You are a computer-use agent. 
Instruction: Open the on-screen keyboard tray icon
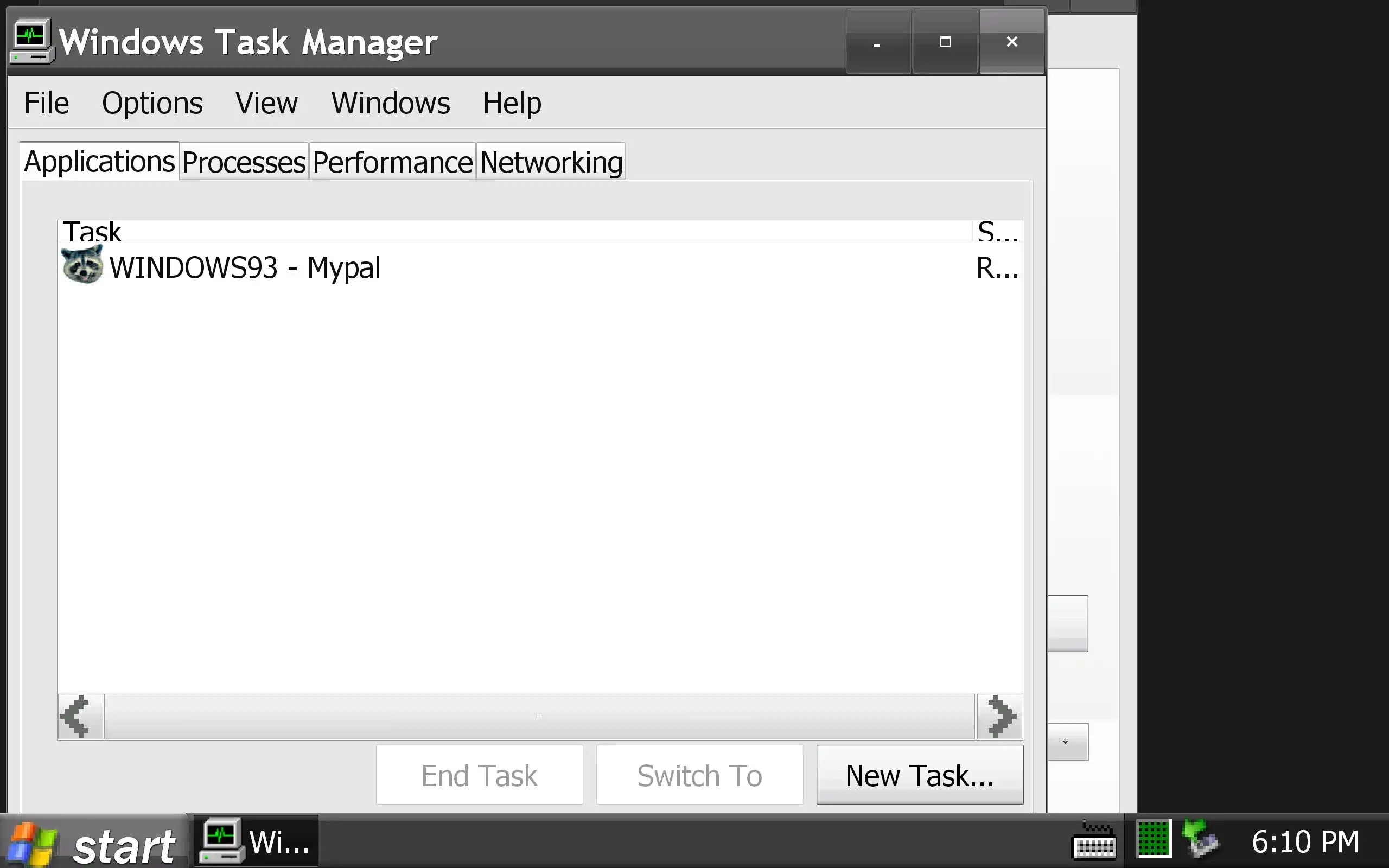(x=1094, y=842)
